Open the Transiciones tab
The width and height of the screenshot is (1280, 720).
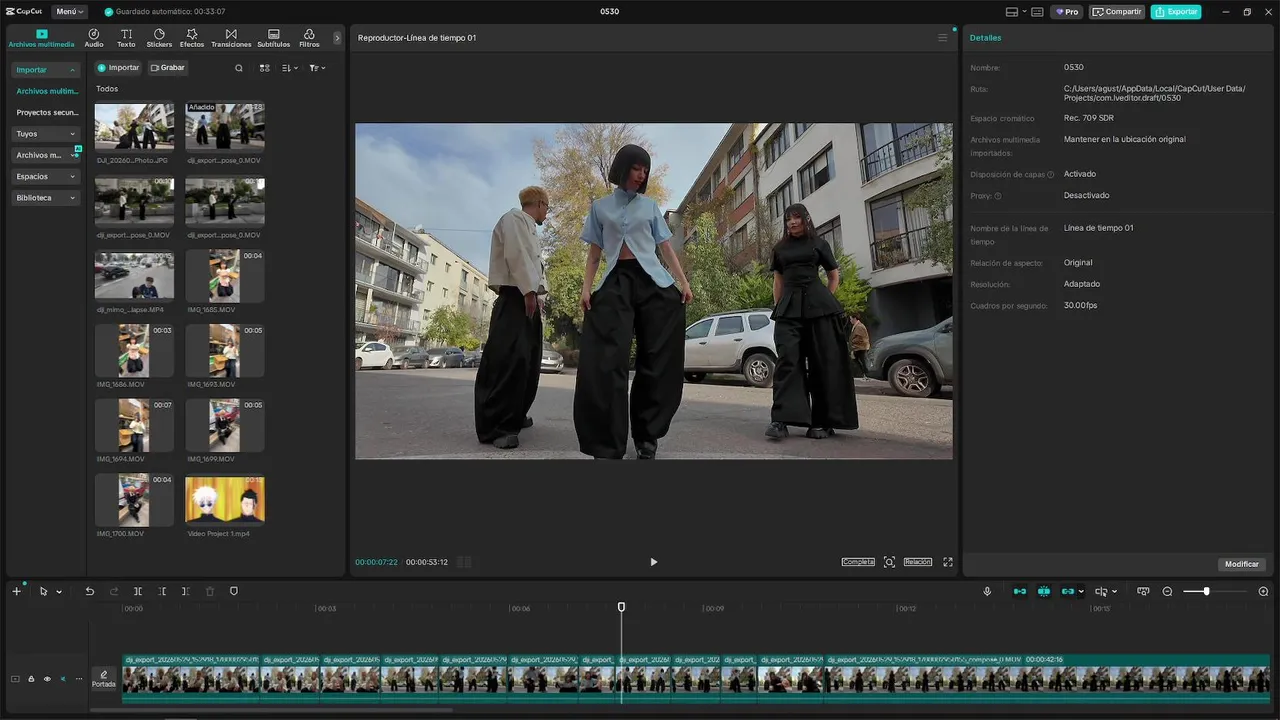(231, 38)
